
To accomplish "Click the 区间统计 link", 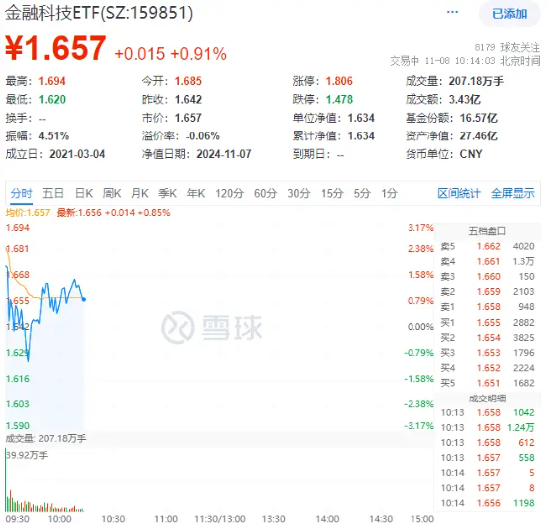I will coord(458,193).
